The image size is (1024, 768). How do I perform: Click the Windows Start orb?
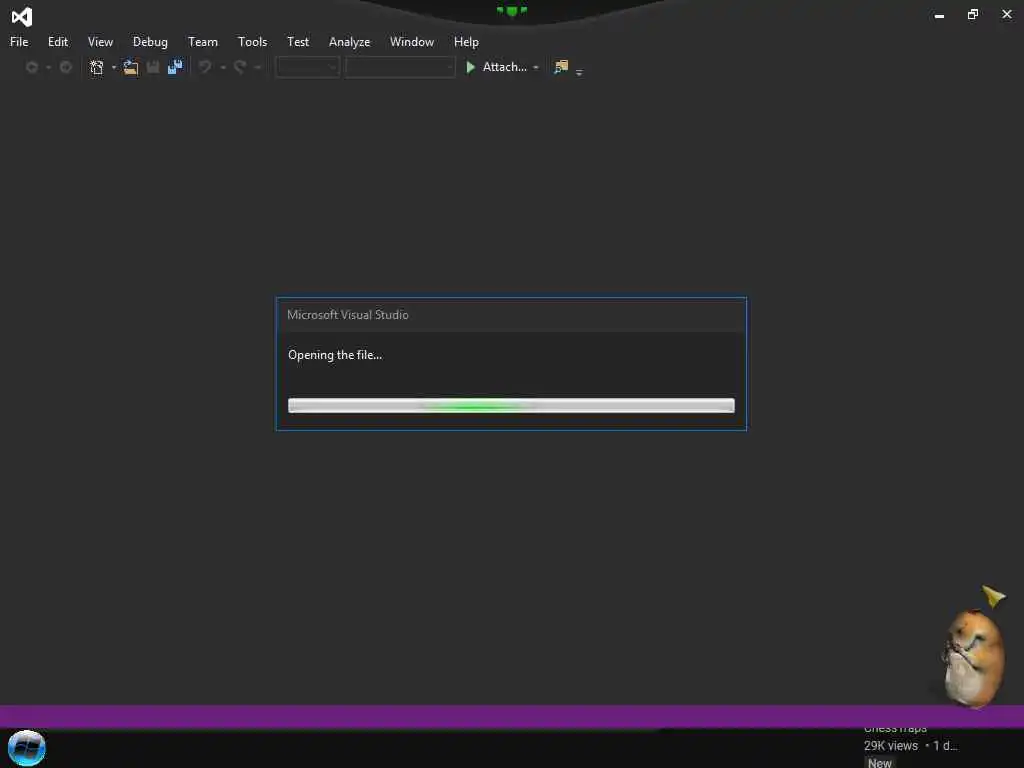click(x=27, y=748)
